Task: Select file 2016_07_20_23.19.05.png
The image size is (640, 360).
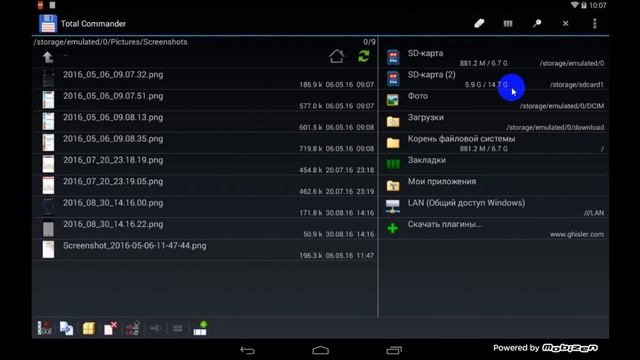Action: [x=205, y=185]
